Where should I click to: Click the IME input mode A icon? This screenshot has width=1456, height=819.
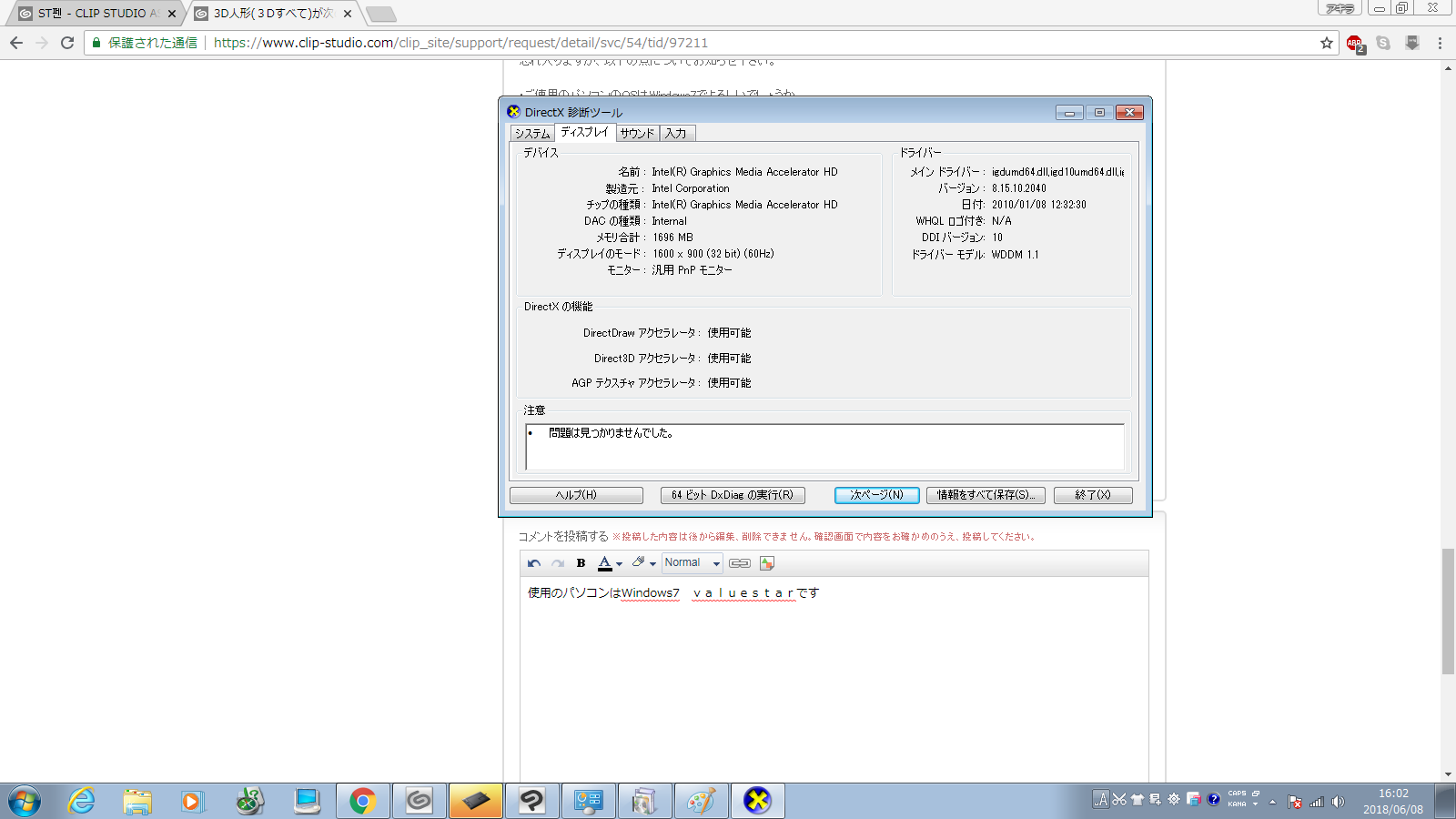click(x=1101, y=800)
